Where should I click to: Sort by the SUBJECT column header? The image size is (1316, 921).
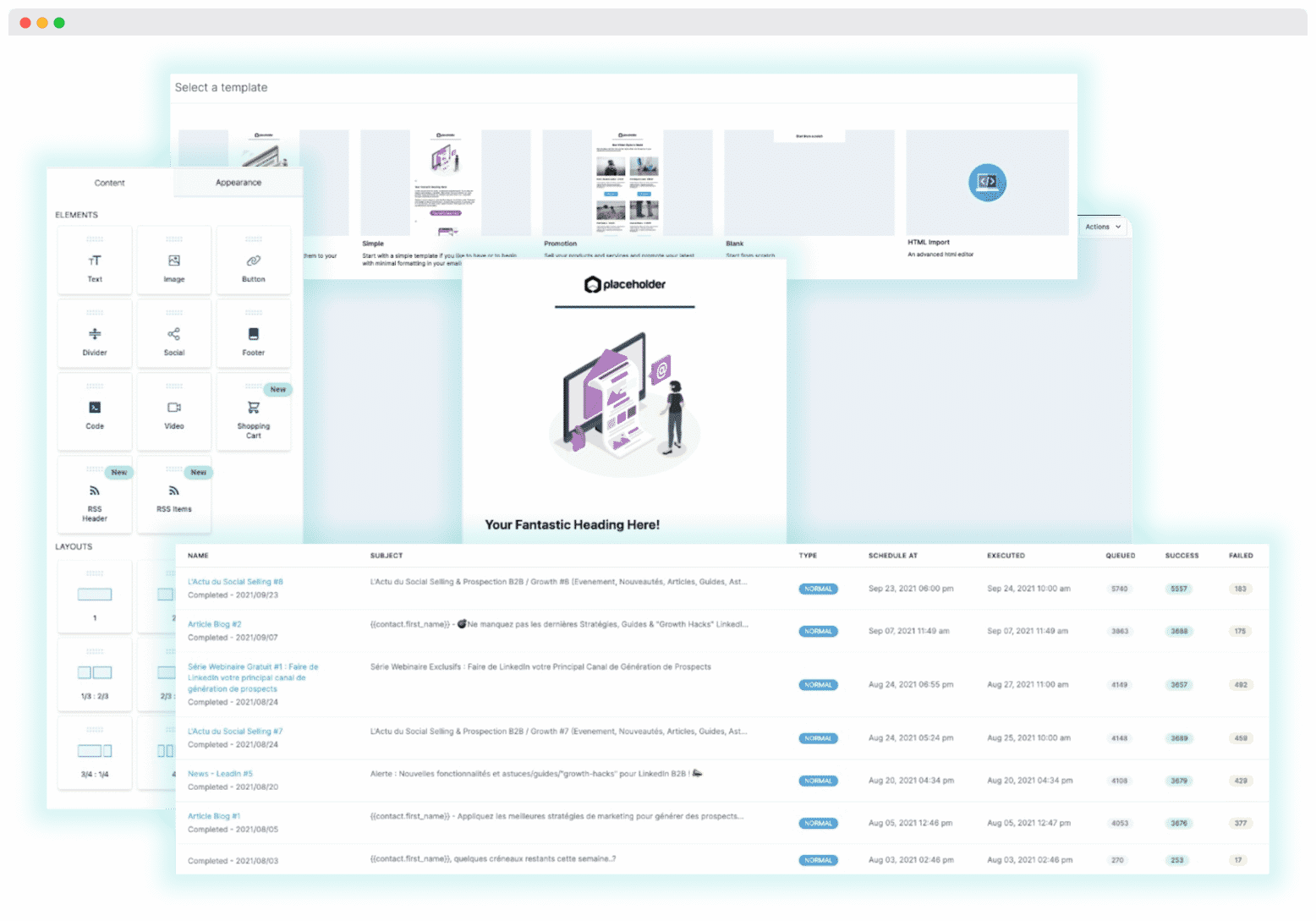tap(387, 556)
